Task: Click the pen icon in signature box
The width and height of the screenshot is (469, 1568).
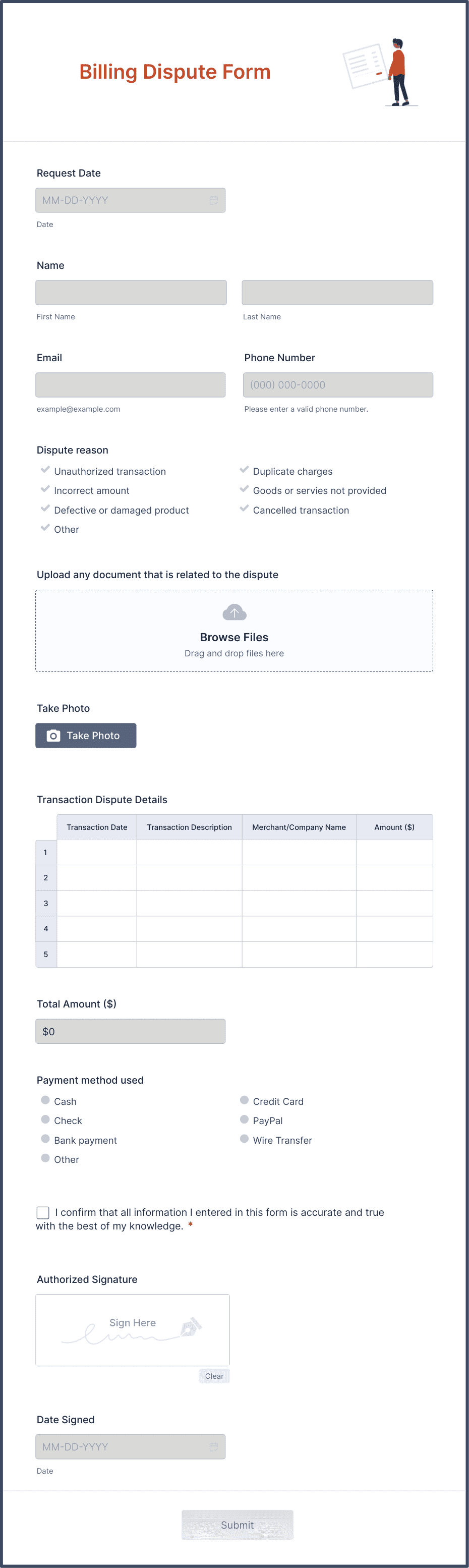Action: tap(191, 1326)
